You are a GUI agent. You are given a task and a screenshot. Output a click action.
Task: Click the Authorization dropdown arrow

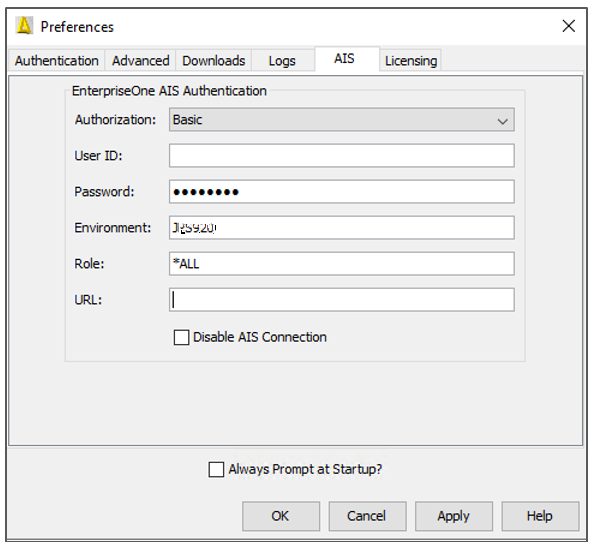(x=503, y=121)
